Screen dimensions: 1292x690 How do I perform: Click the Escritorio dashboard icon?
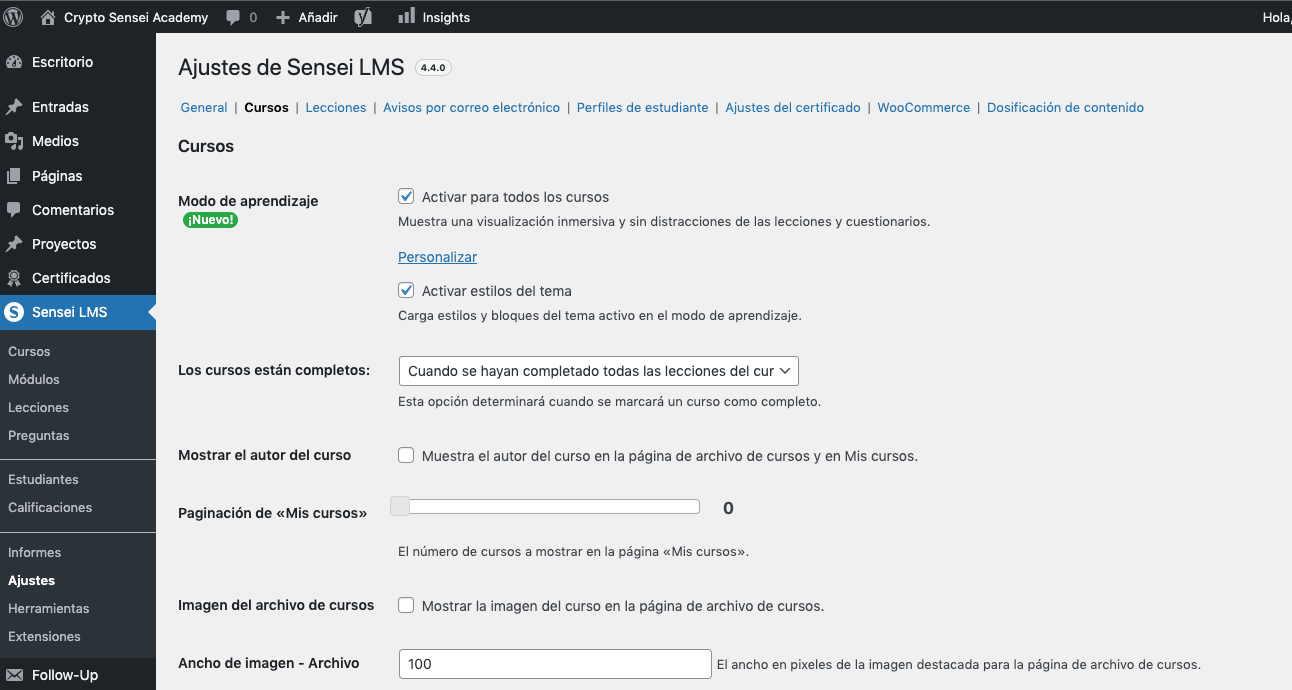14,62
